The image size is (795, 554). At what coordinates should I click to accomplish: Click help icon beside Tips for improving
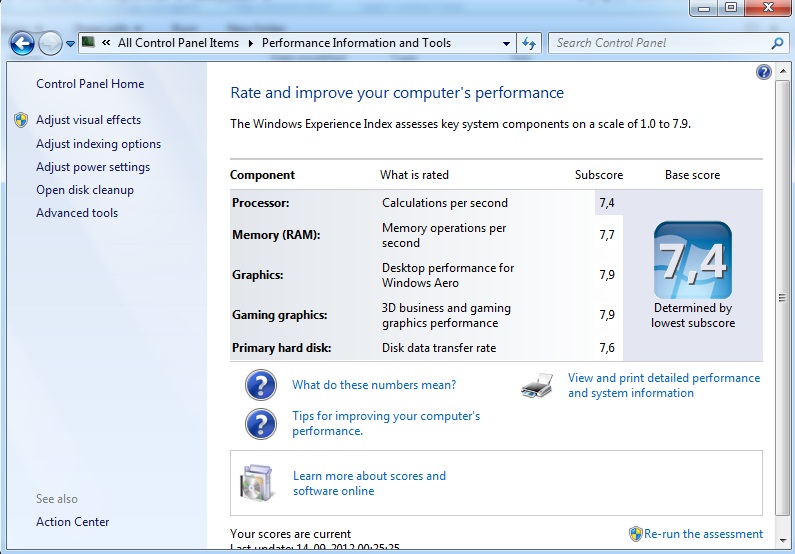click(261, 424)
